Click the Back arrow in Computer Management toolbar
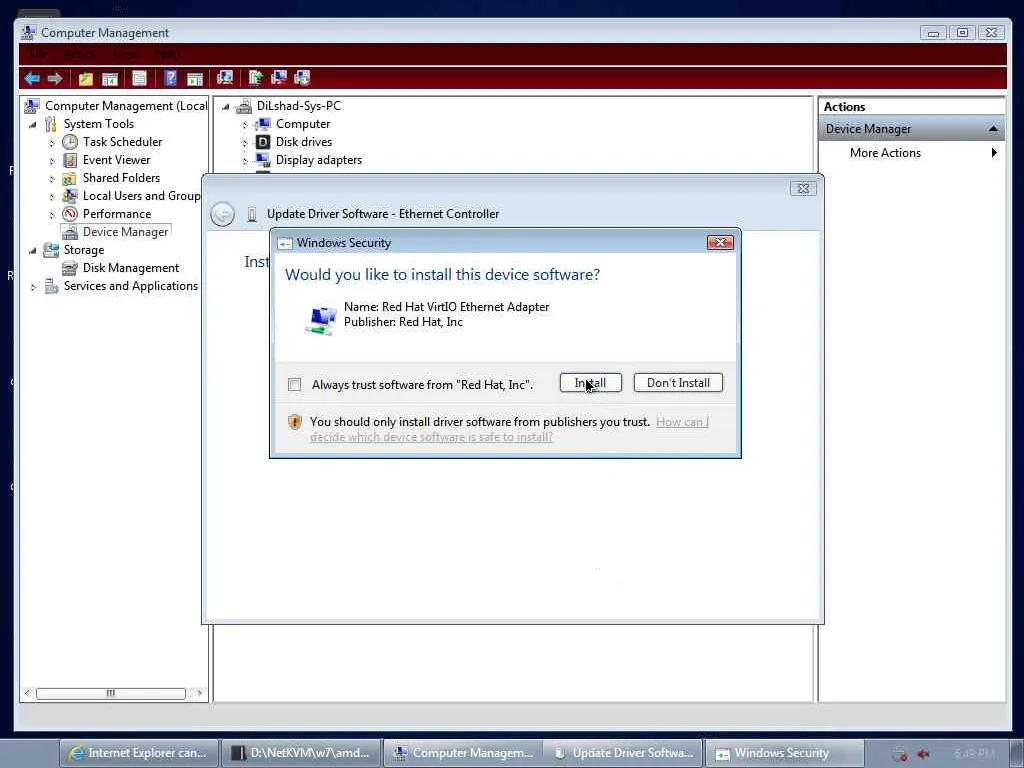This screenshot has width=1024, height=768. (31, 79)
